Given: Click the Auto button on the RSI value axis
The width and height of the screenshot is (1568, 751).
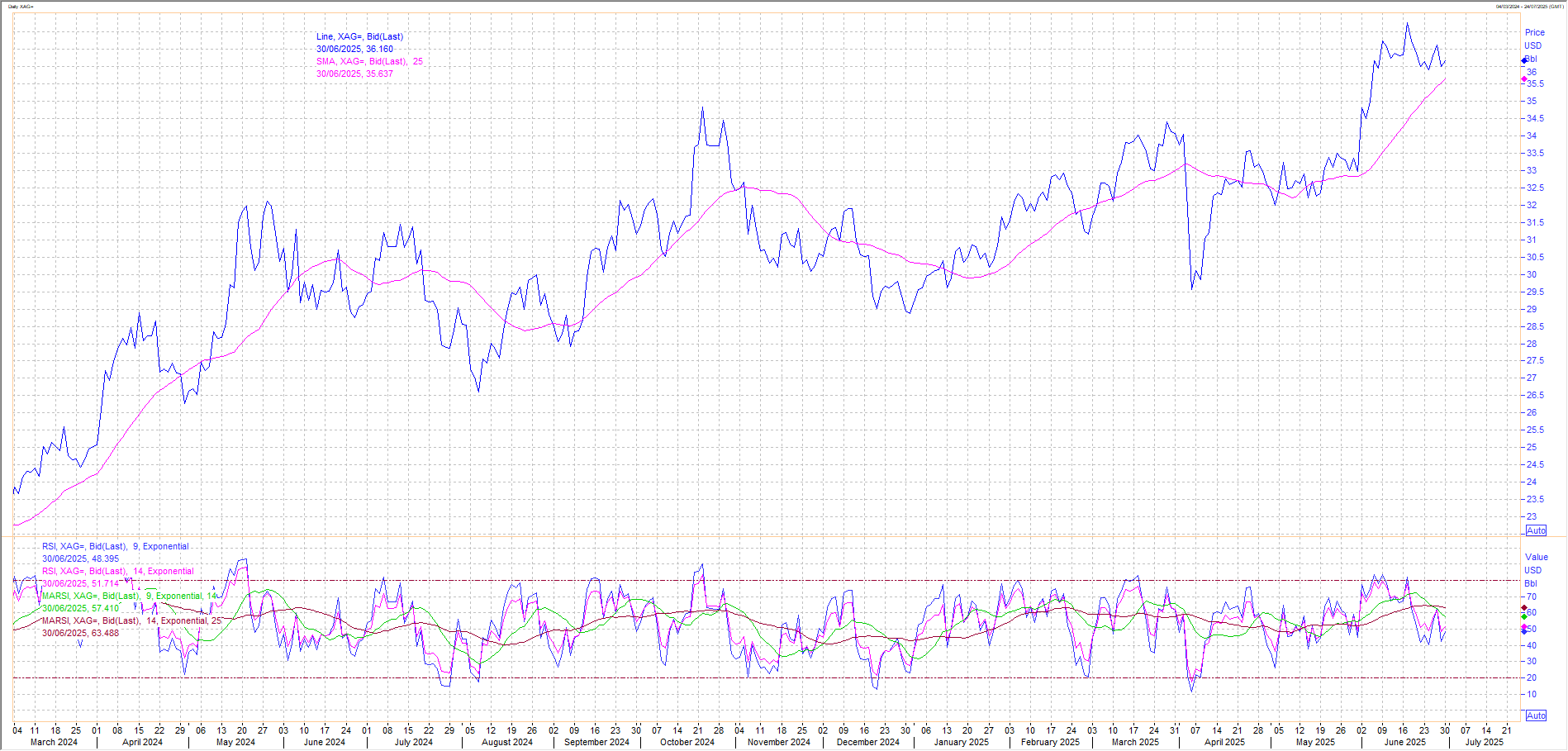Looking at the screenshot, I should pos(1536,715).
